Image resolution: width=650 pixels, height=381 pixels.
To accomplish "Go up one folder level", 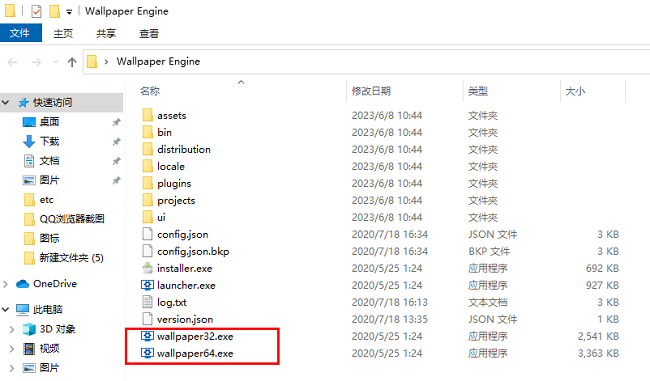I will [72, 62].
